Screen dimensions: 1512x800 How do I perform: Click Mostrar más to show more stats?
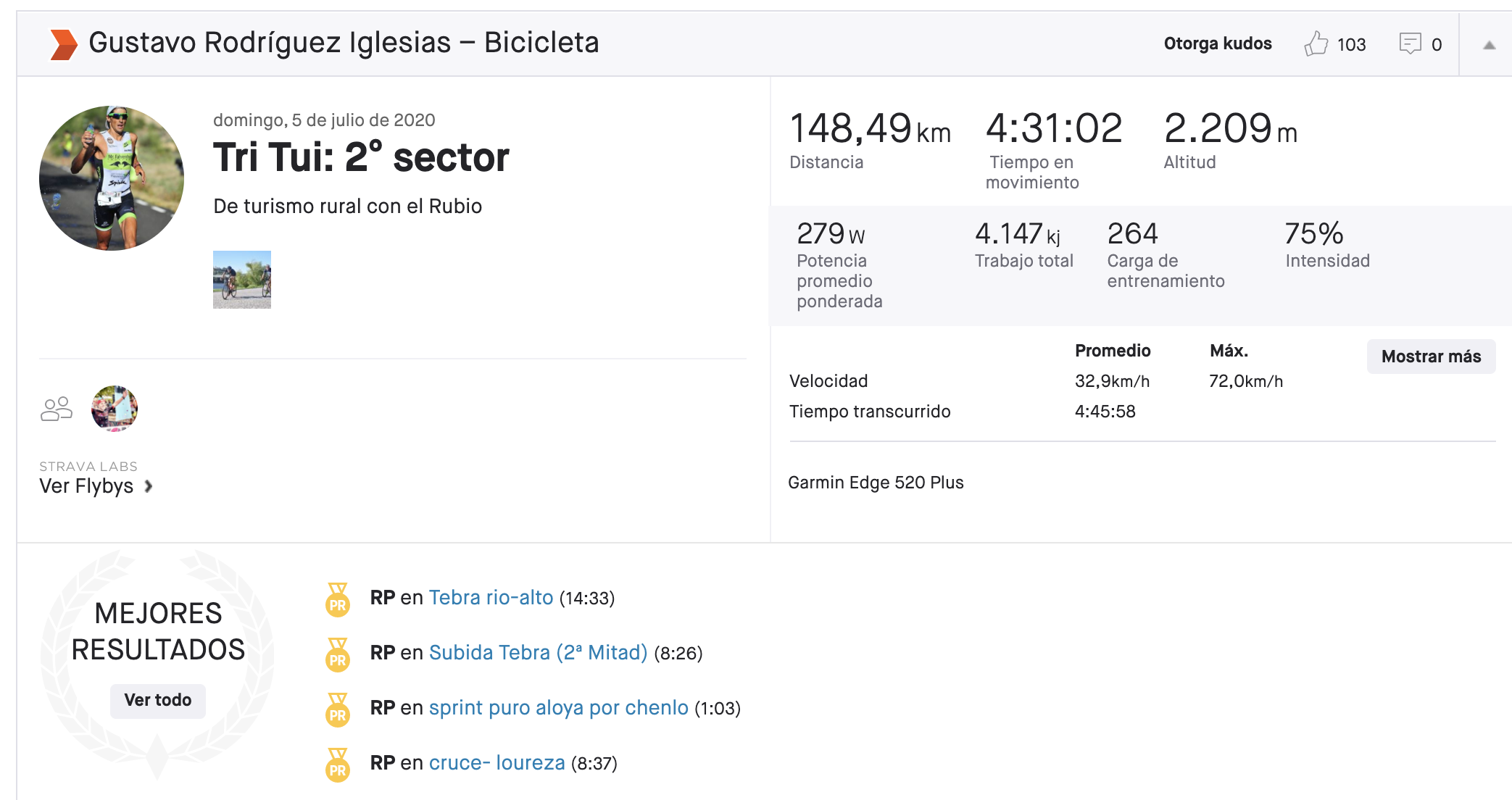[x=1431, y=357]
